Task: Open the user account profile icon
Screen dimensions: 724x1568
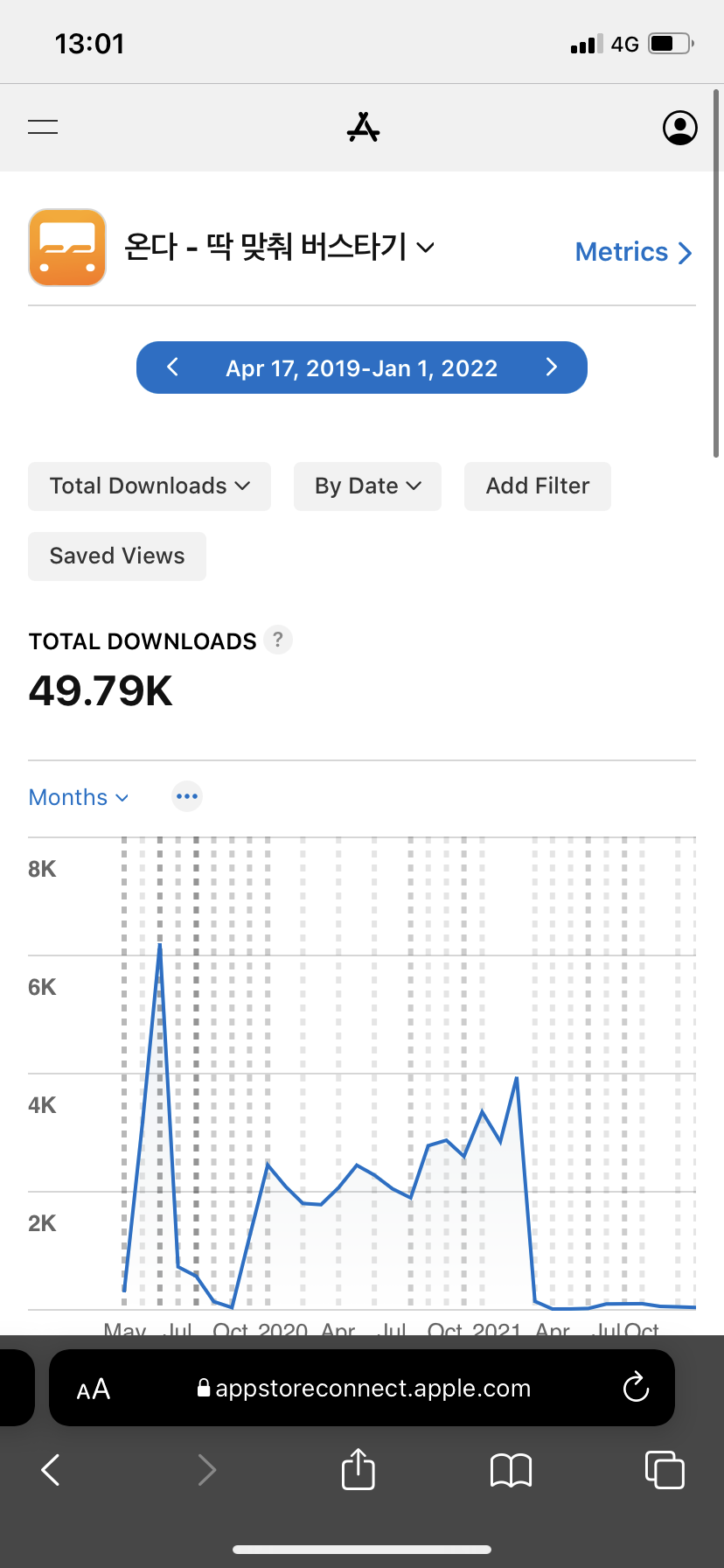Action: (x=679, y=128)
